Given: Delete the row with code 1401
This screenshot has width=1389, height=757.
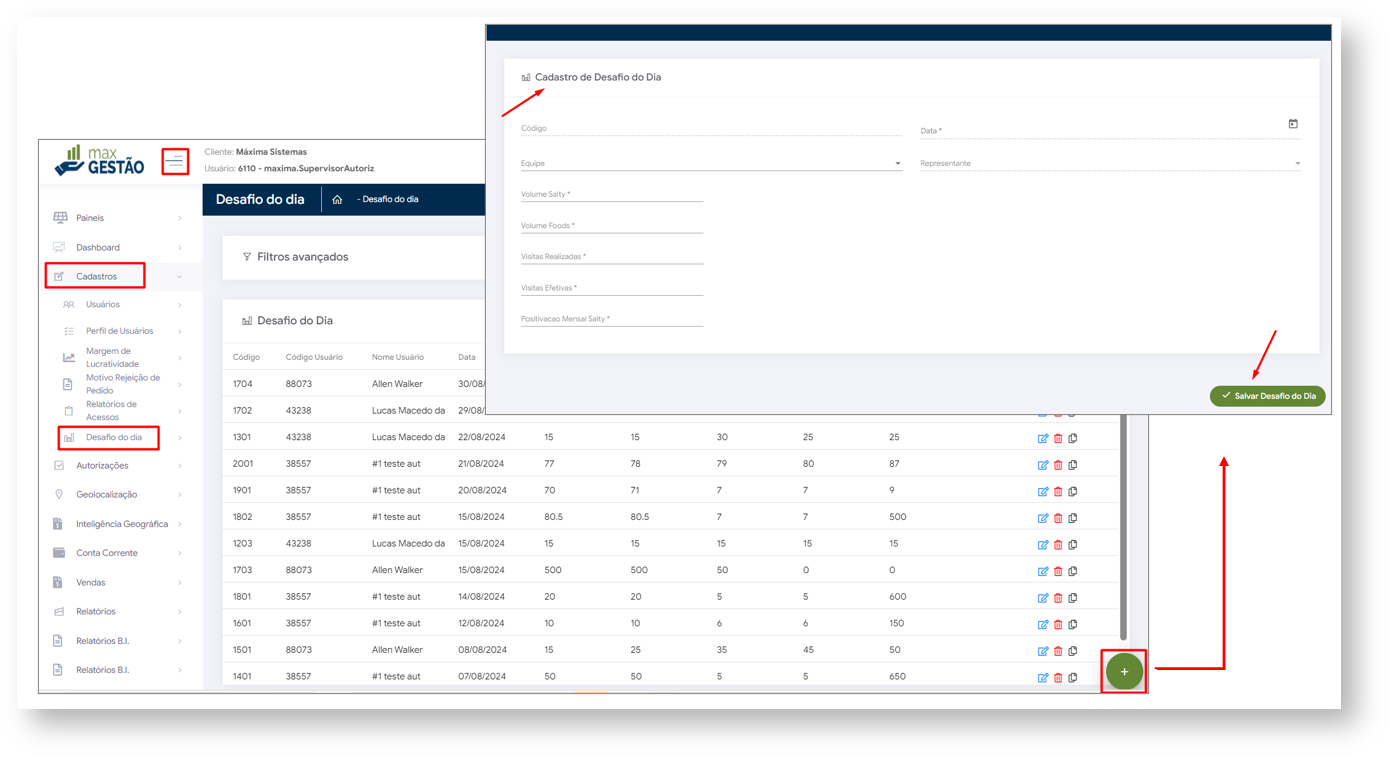Looking at the screenshot, I should [x=1058, y=678].
